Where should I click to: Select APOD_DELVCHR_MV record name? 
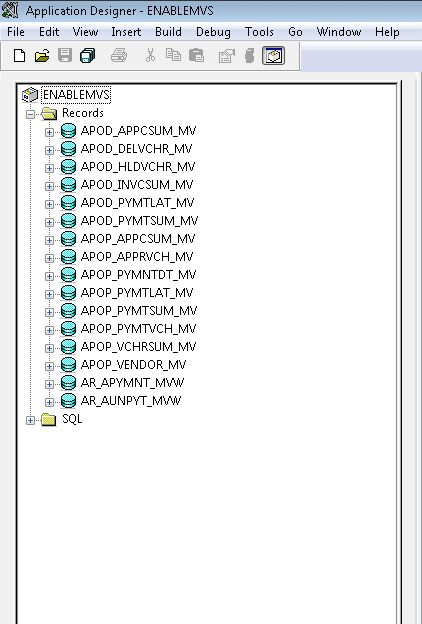tap(136, 149)
